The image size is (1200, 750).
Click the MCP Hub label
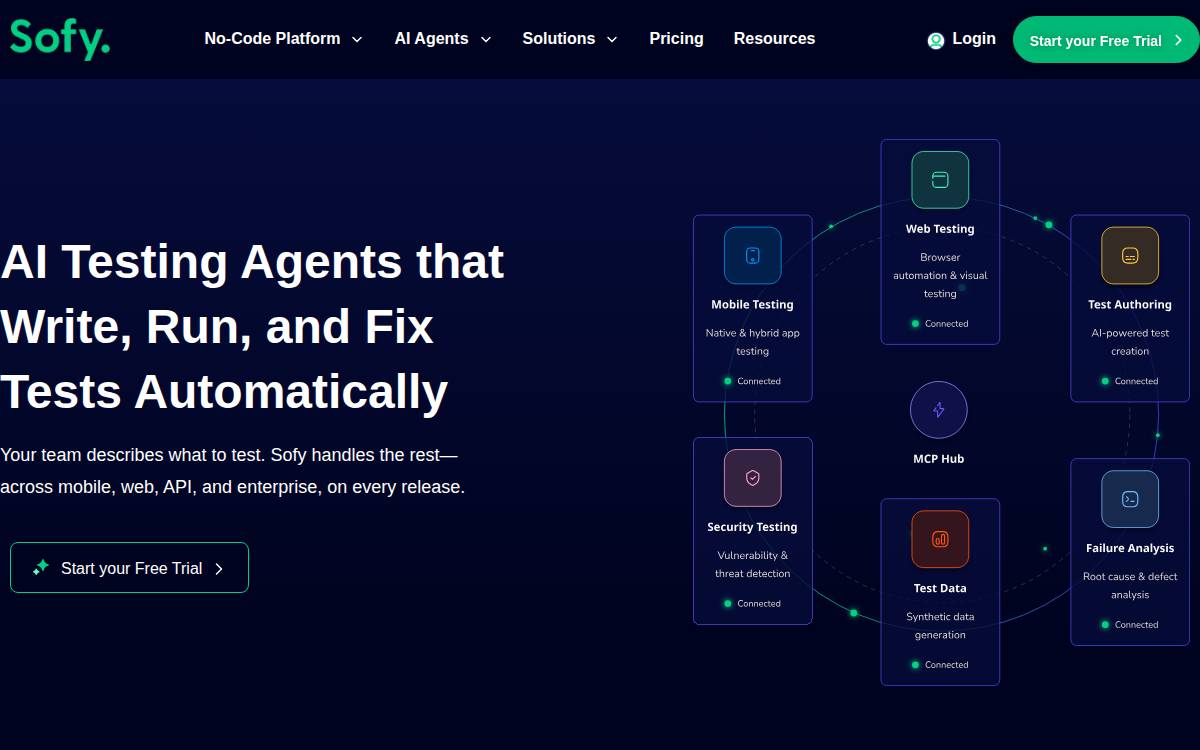click(x=939, y=459)
